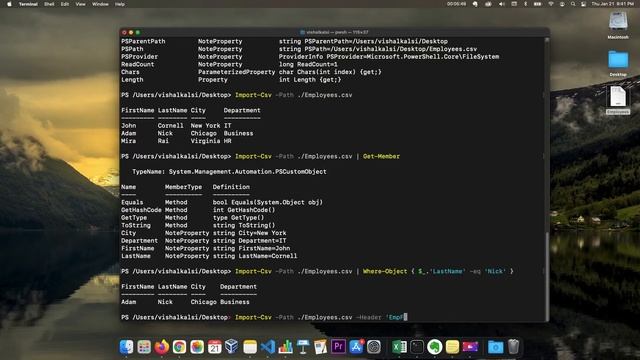640x360 pixels.
Task: Click the menu bar date and time
Action: pyautogui.click(x=613, y=4)
